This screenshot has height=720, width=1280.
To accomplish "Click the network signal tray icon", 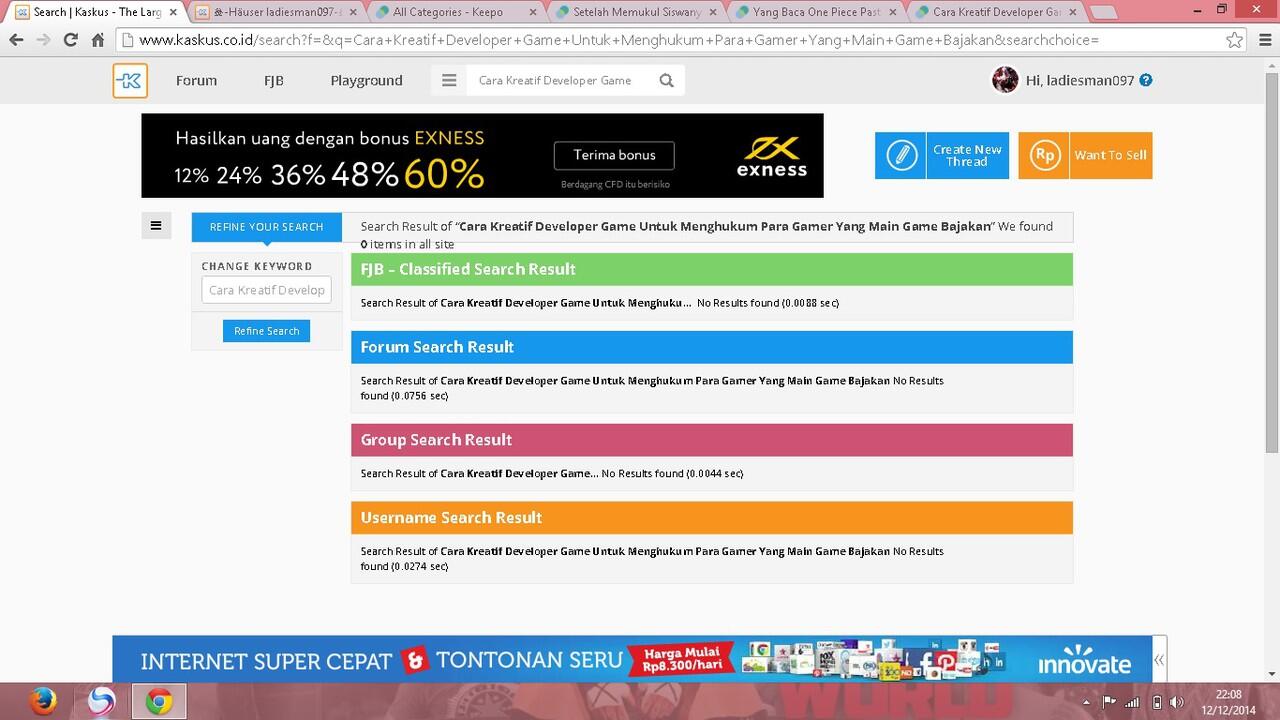I will coord(1132,702).
